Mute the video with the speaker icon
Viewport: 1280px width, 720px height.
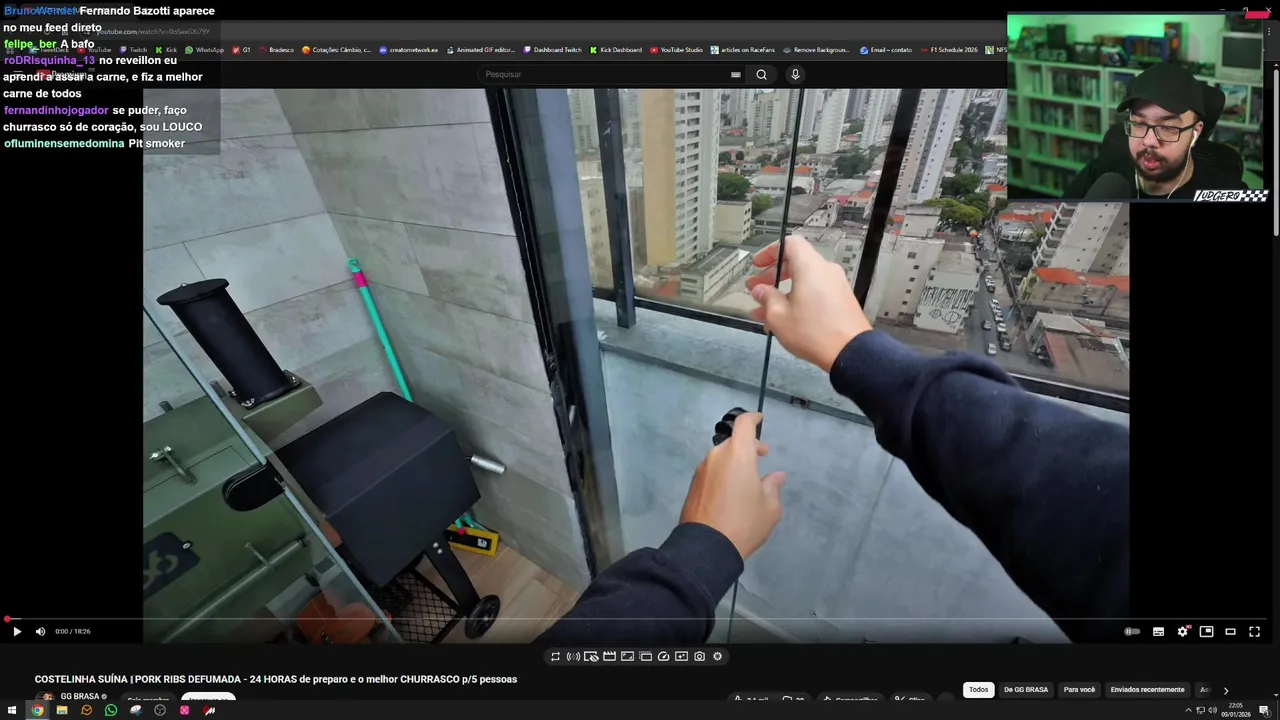(40, 631)
